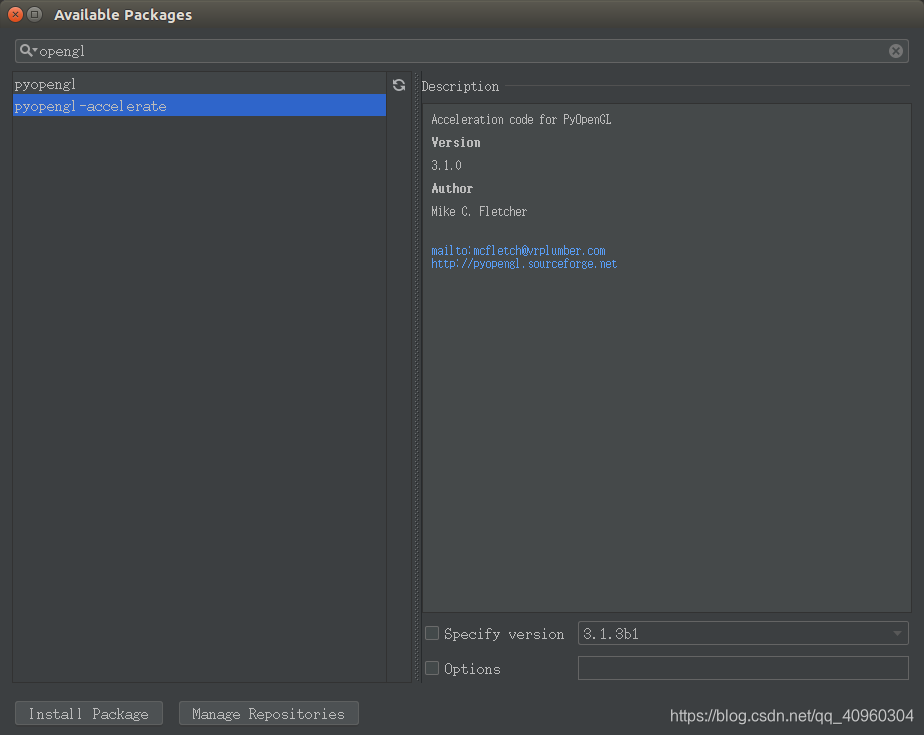Click the Acceleration code for PyOpenGL text
The image size is (924, 735).
pos(521,120)
